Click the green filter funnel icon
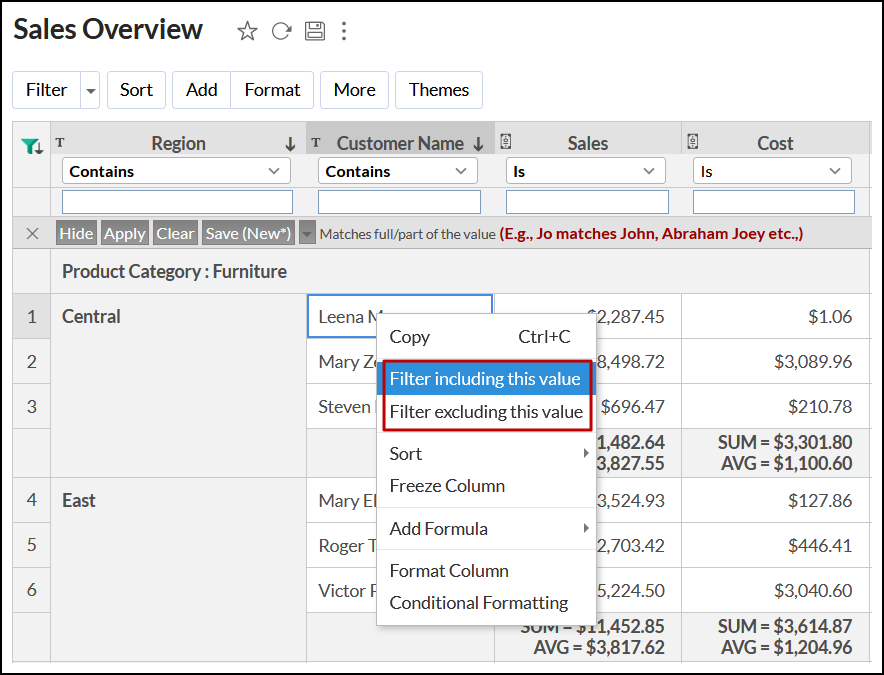This screenshot has height=675, width=884. coord(32,146)
